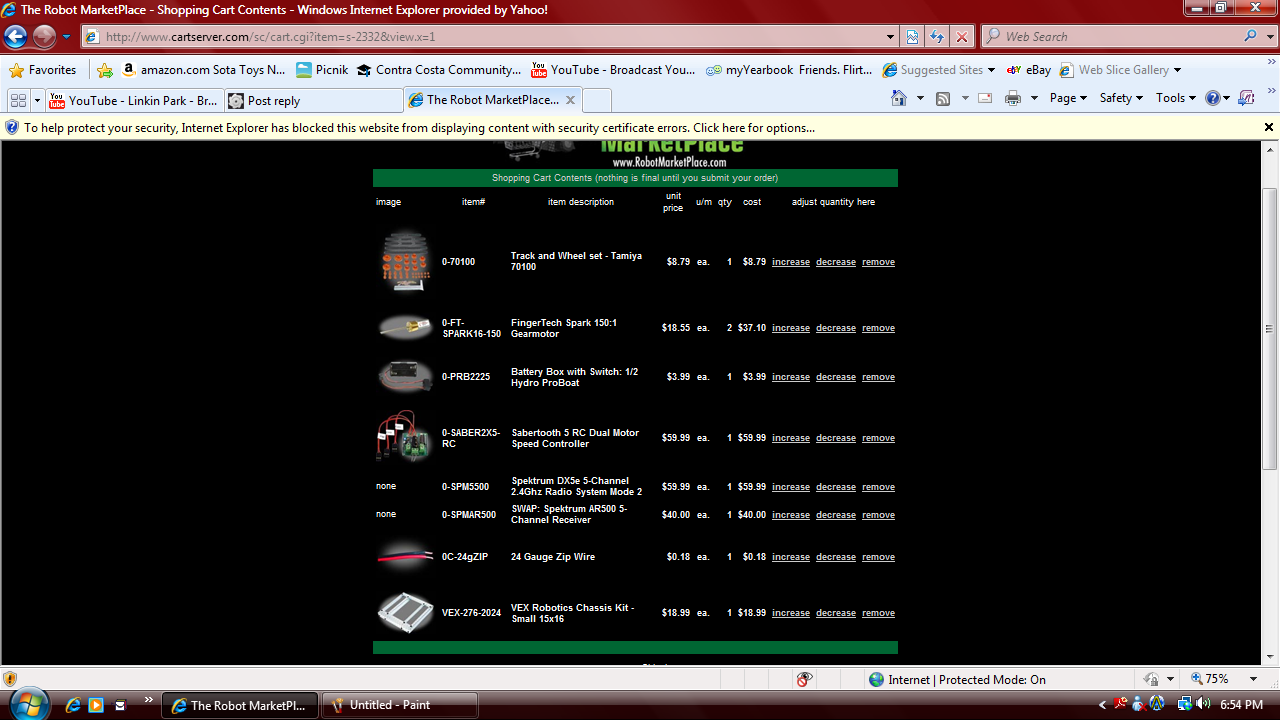The height and width of the screenshot is (720, 1280).
Task: Open recent pages dropdown arrow
Action: 67,37
